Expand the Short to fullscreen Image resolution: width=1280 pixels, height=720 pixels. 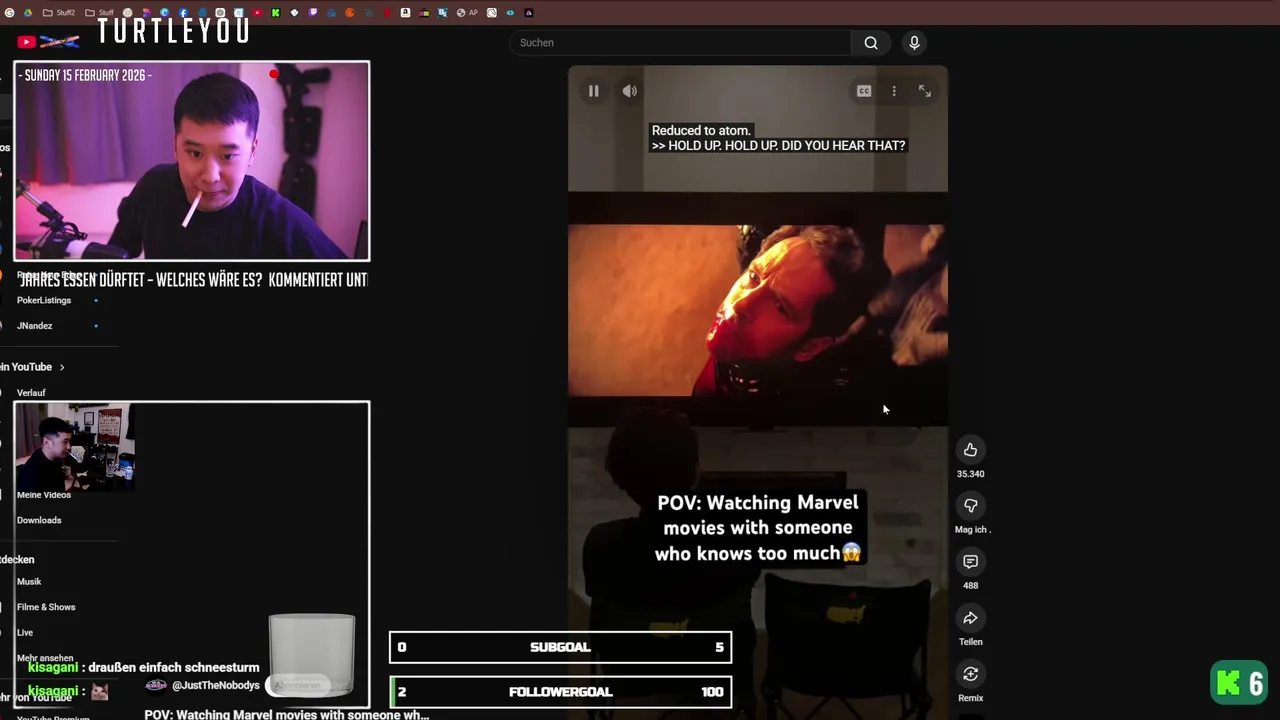pos(925,91)
